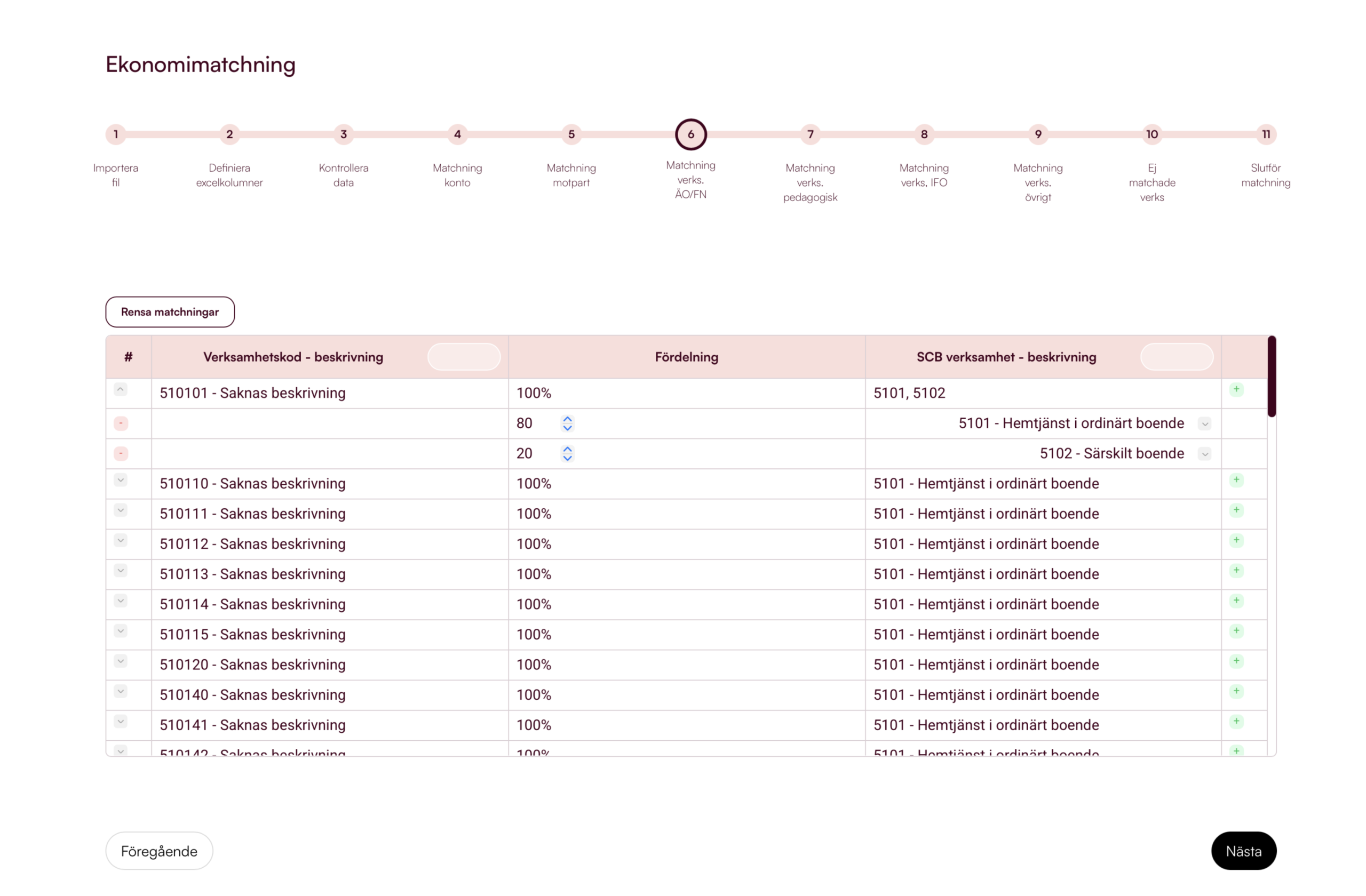Remove the 20 percent split row
1366x896 pixels.
[x=121, y=454]
